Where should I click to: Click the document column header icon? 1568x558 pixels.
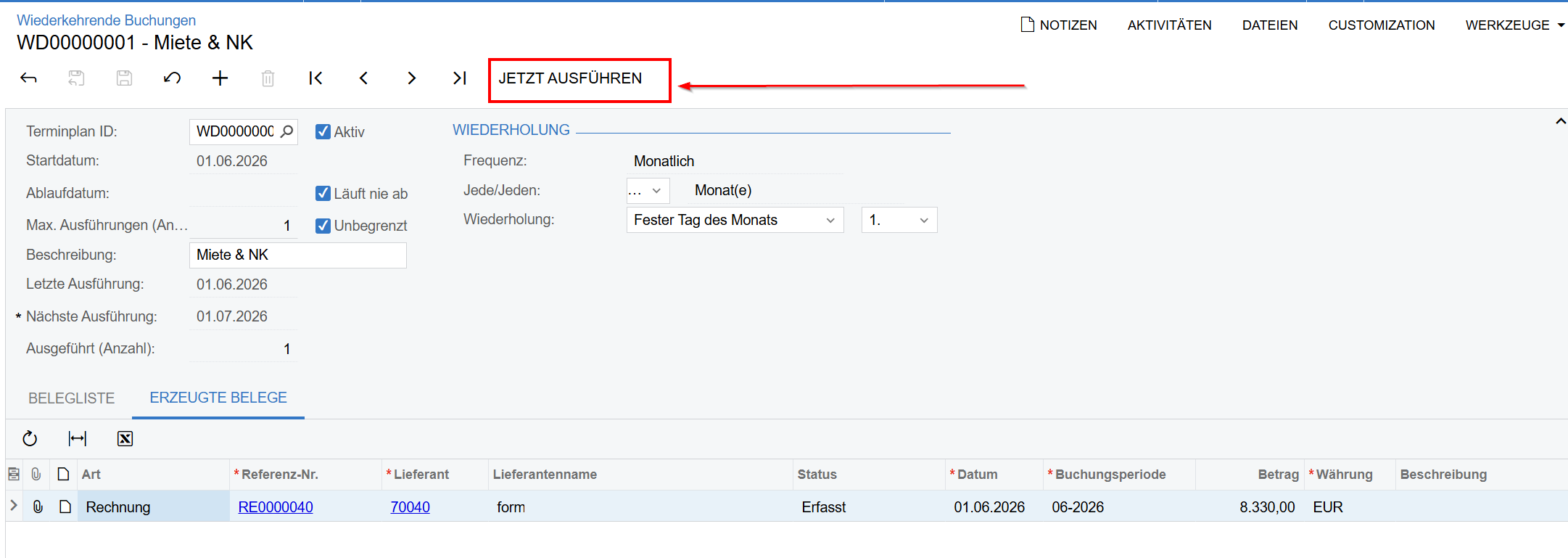tap(63, 475)
